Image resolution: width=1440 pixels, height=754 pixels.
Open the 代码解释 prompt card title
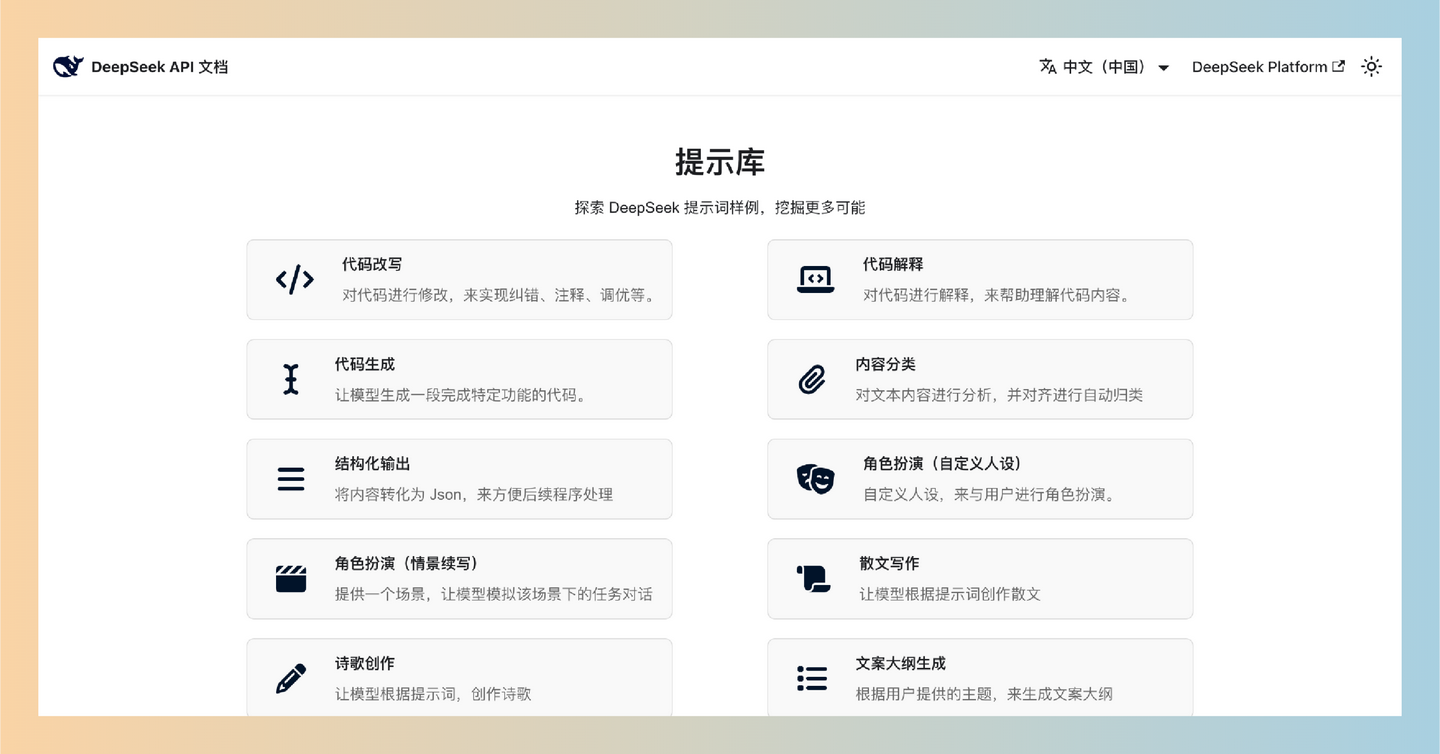(893, 264)
